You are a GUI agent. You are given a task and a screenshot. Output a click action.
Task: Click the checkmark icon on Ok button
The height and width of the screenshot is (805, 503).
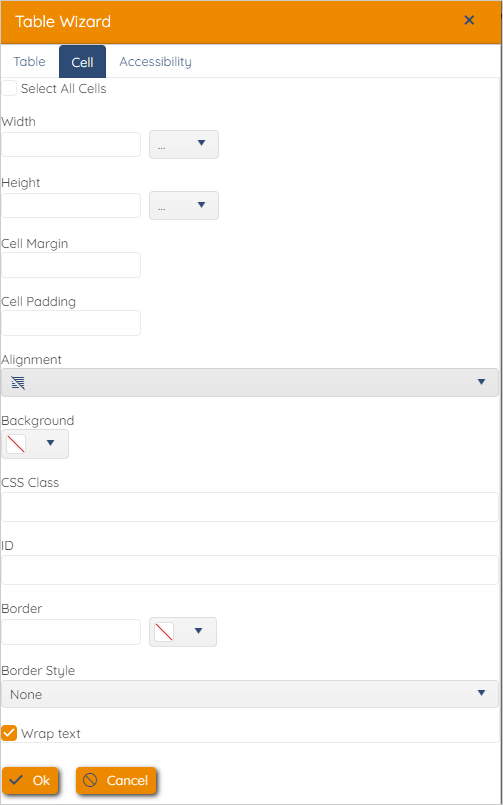(16, 780)
